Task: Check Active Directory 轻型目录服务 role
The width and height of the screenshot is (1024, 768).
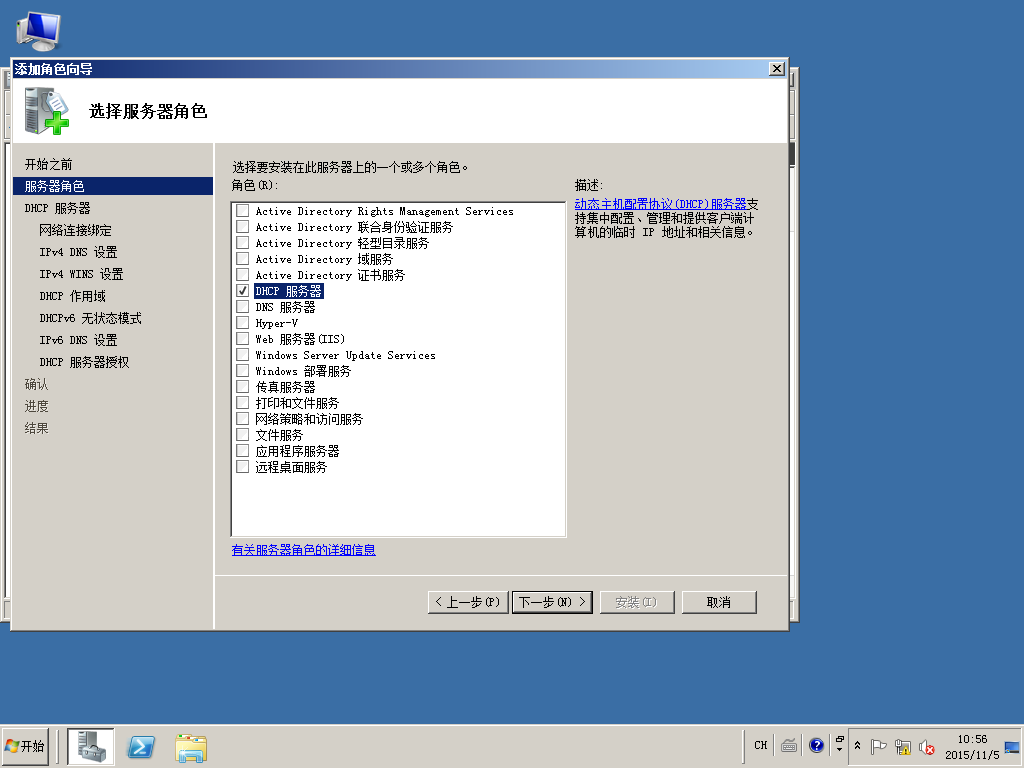Action: click(242, 243)
